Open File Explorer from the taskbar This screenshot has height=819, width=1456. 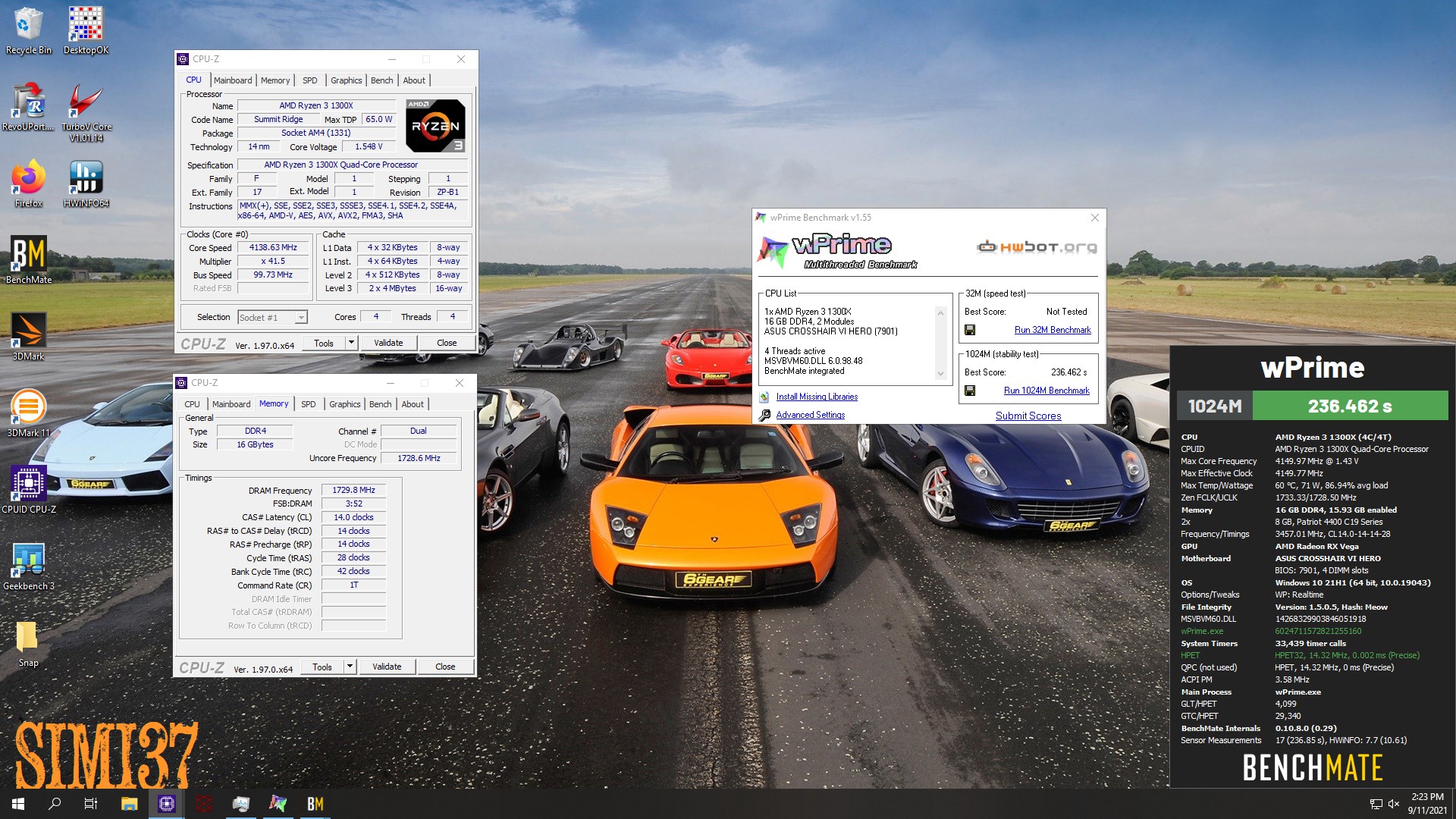129,804
